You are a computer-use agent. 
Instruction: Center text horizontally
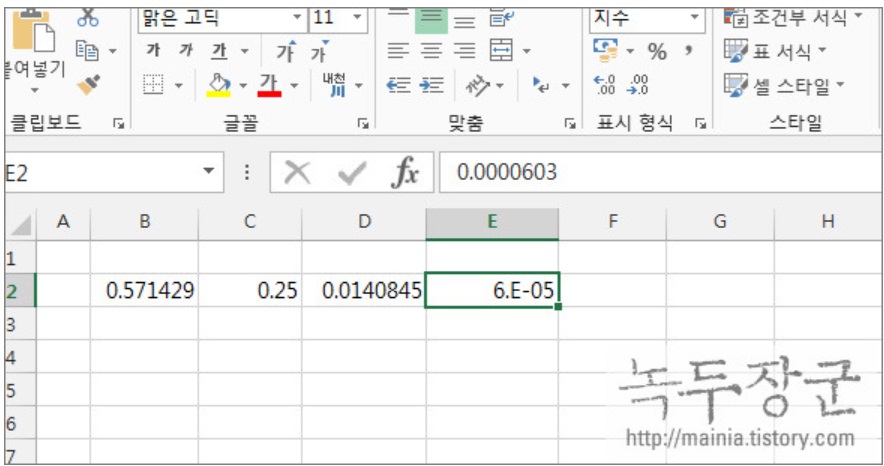[431, 51]
